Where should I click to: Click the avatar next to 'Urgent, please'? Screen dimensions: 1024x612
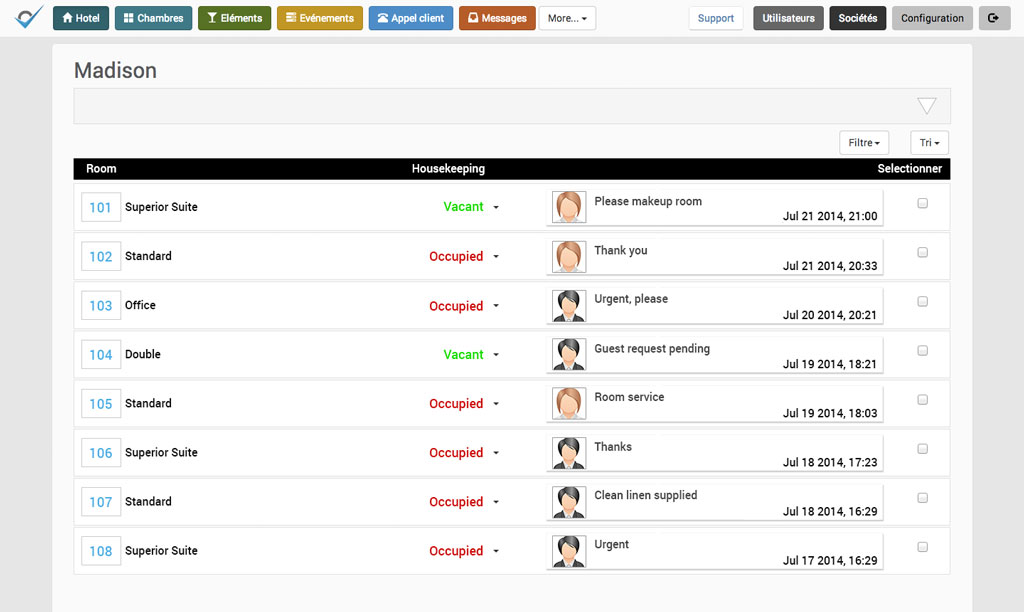tap(569, 306)
